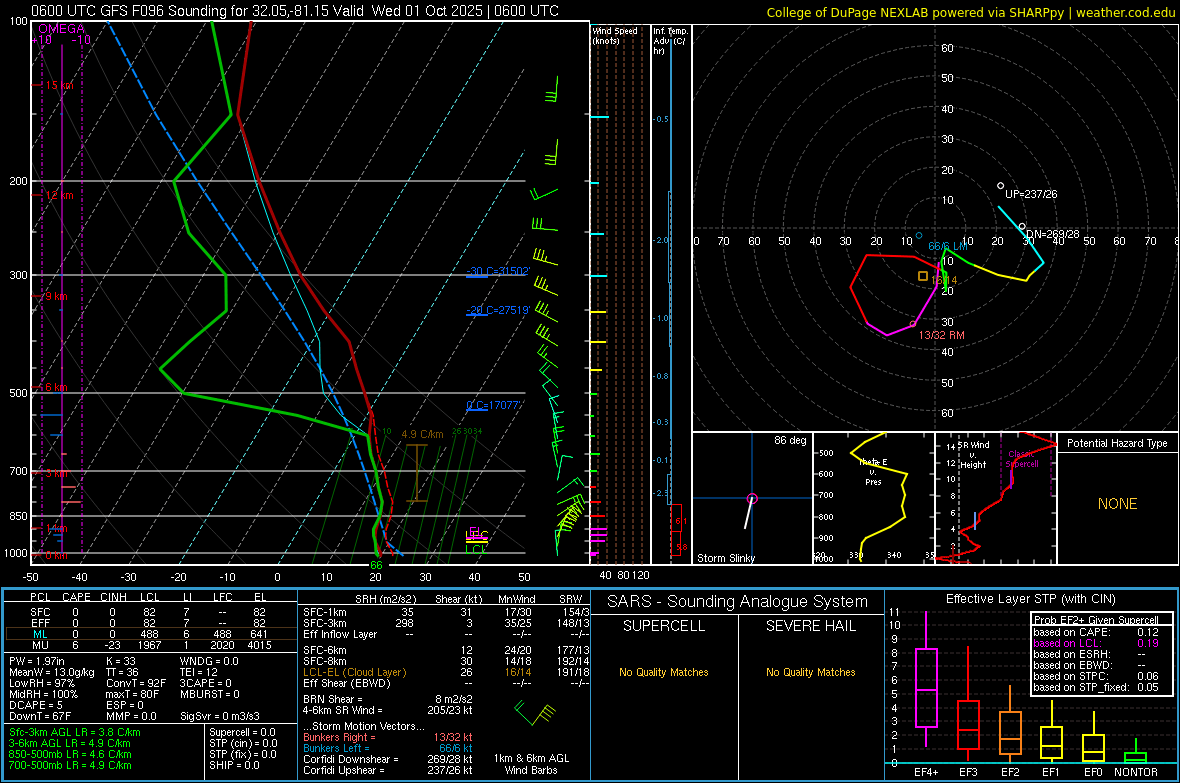1180x783 pixels.
Task: Click the "15 km" height marker
Action: tap(59, 85)
